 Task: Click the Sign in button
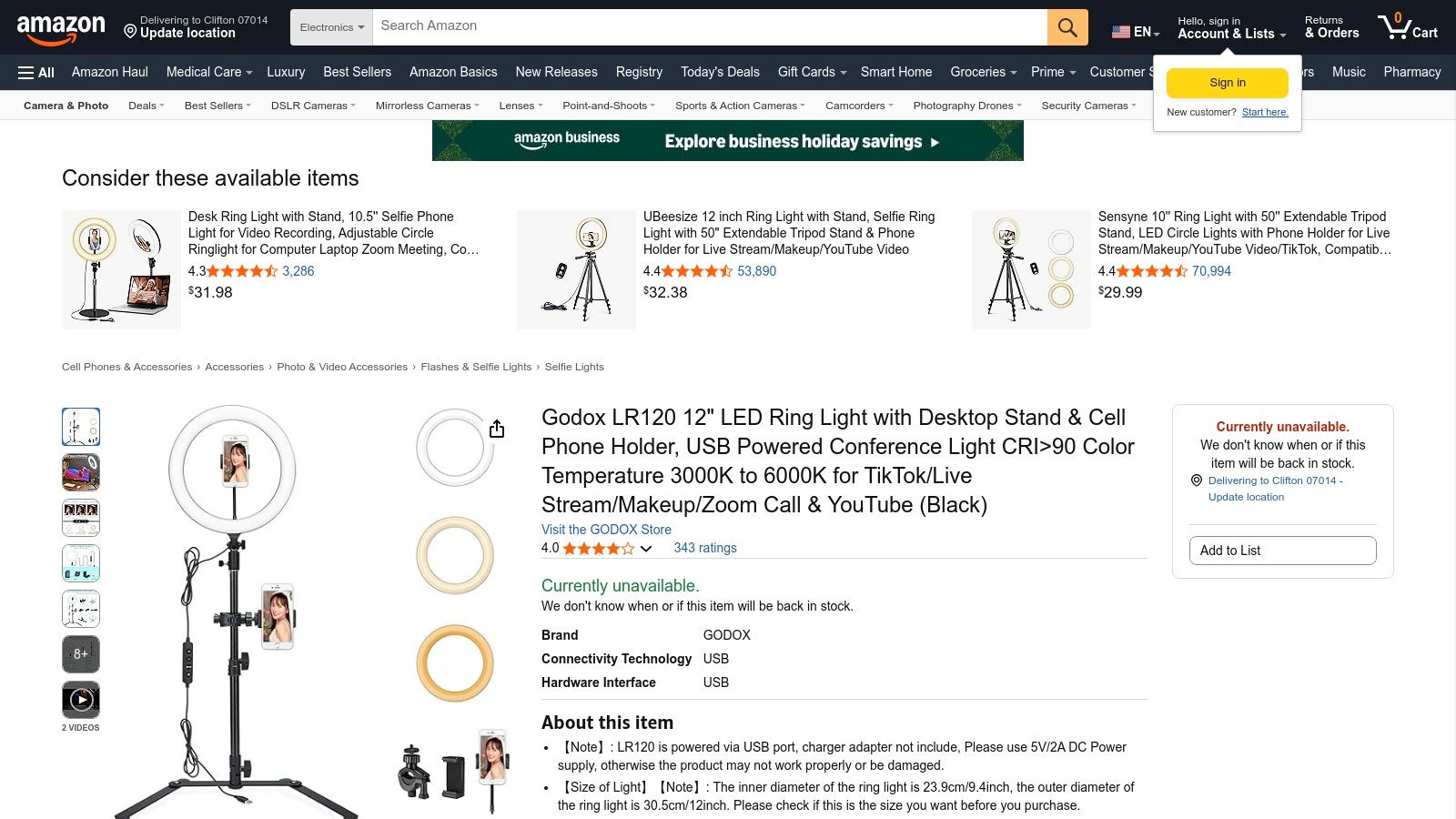1227,82
